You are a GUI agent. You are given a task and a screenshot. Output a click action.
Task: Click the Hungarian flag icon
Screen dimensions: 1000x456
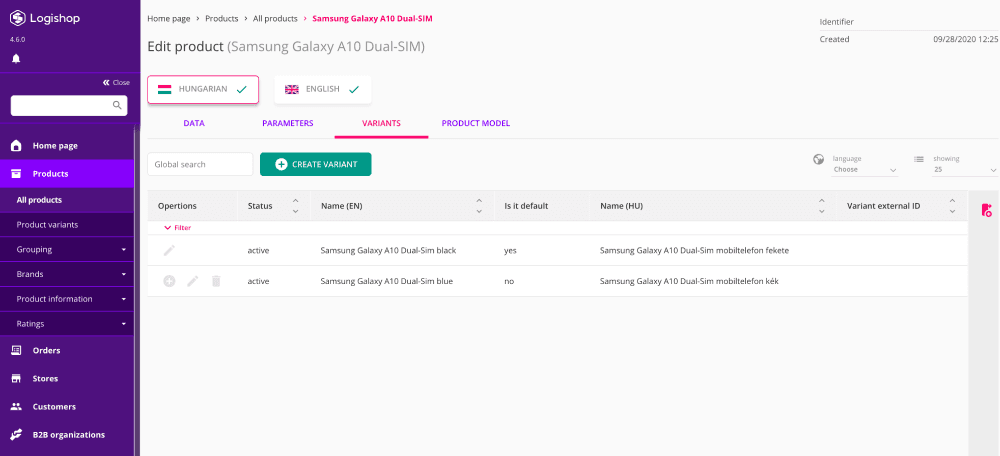pyautogui.click(x=165, y=89)
